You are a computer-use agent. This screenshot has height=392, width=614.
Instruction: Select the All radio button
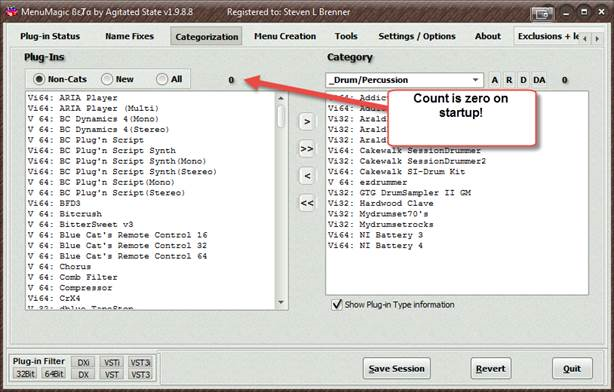click(169, 79)
